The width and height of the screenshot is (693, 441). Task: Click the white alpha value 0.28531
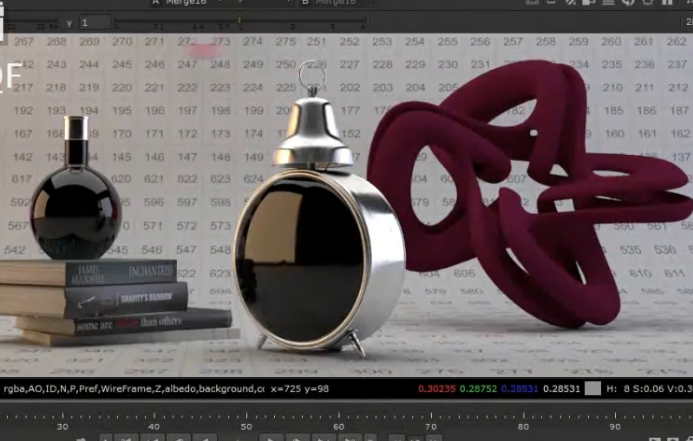point(561,389)
